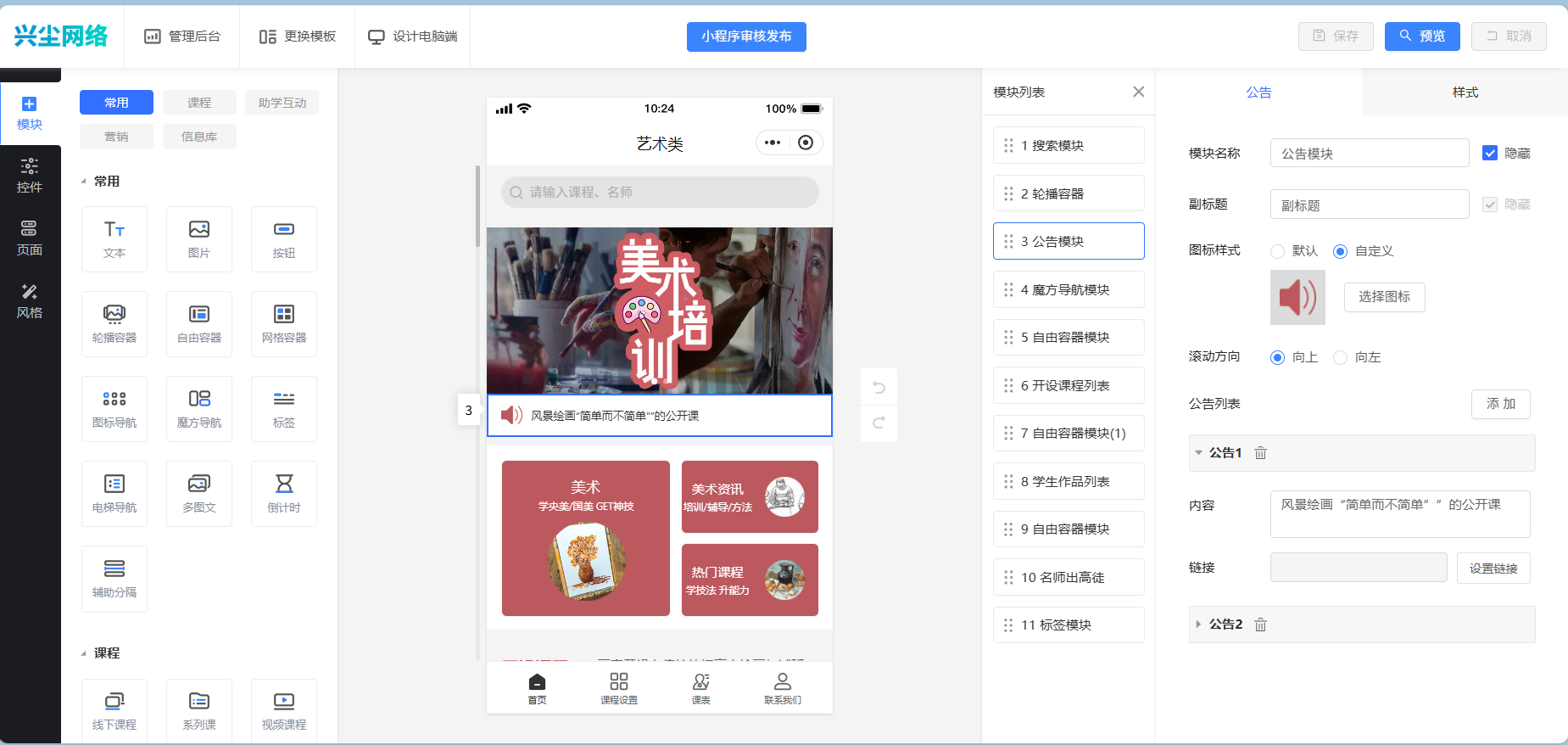Image resolution: width=1568 pixels, height=745 pixels.
Task: Click the 设置链接 button
Action: pyautogui.click(x=1493, y=569)
